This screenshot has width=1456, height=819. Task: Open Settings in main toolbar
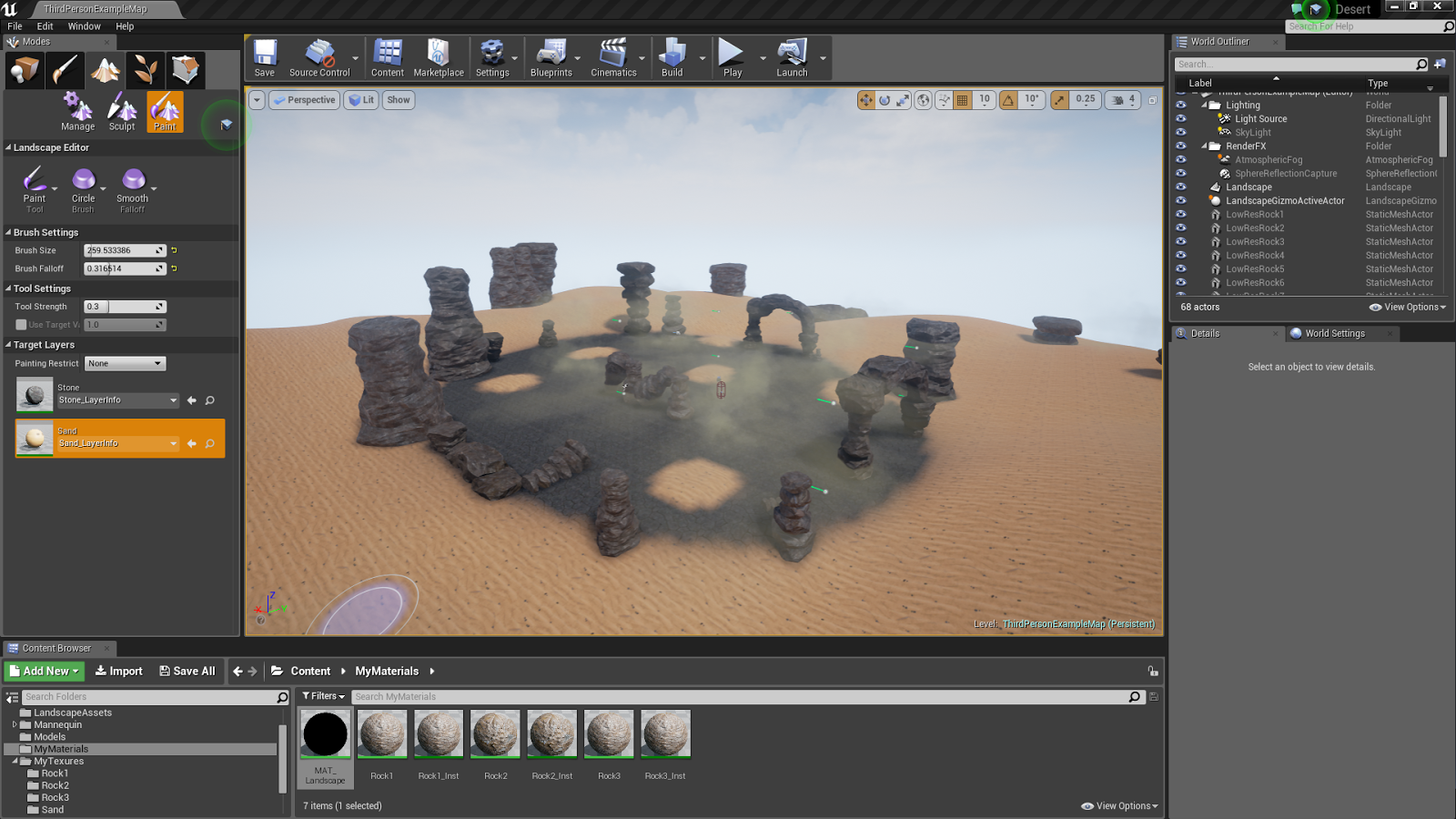[492, 58]
